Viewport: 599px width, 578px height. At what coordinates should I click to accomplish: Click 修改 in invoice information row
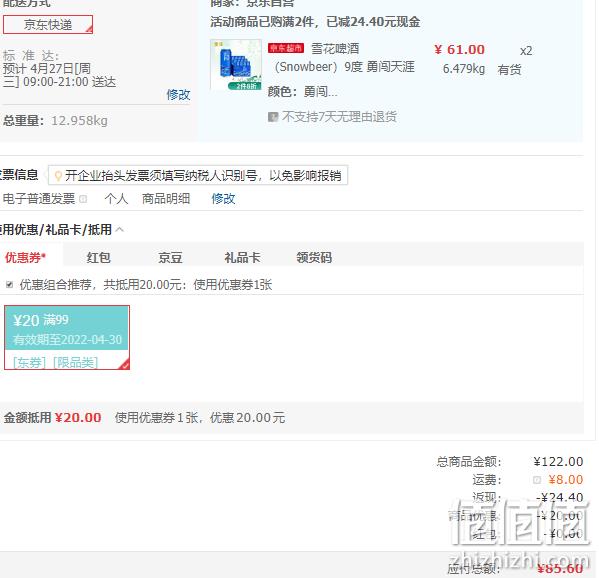coord(223,199)
